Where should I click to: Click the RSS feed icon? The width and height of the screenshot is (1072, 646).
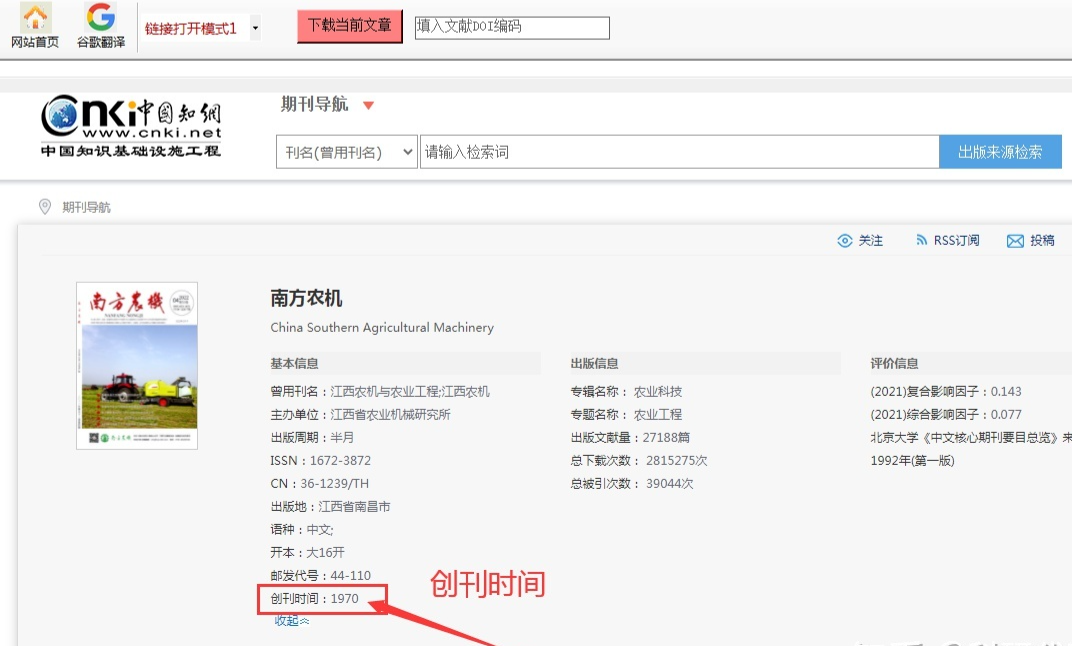pyautogui.click(x=922, y=240)
